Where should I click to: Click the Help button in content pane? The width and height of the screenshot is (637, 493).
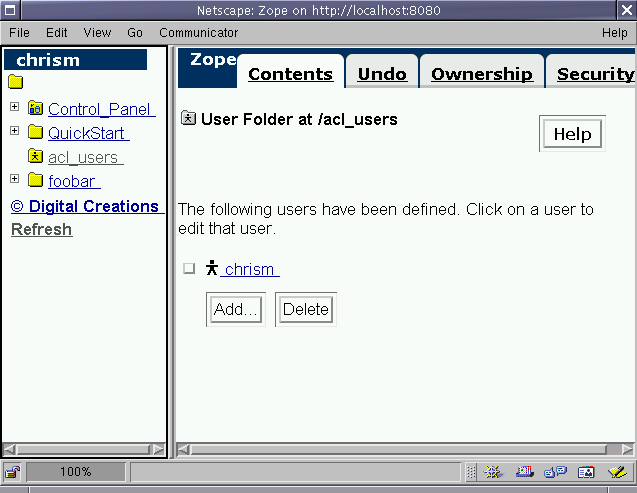click(x=572, y=134)
